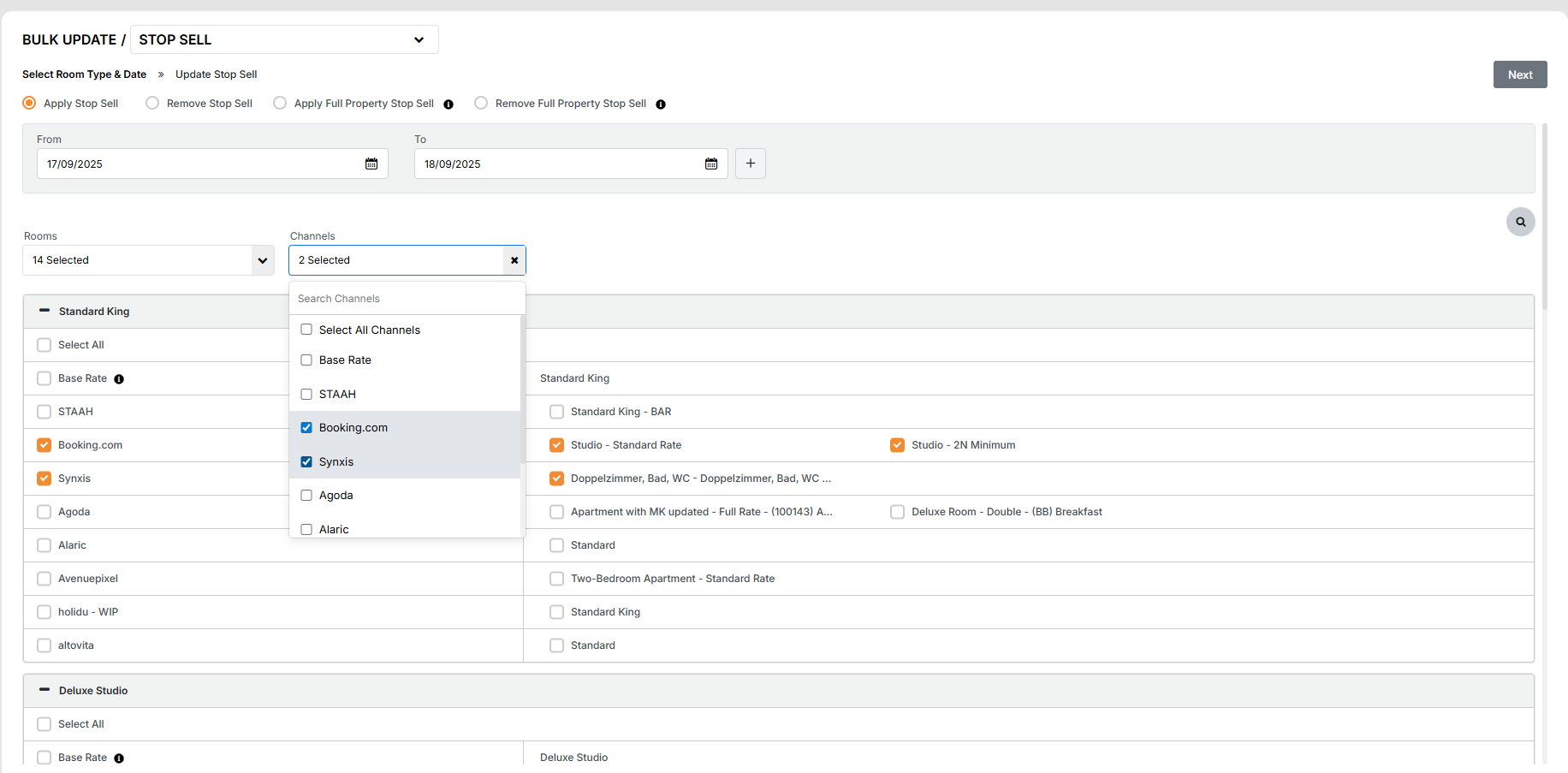
Task: Clear channels selection with the X icon
Action: [514, 260]
